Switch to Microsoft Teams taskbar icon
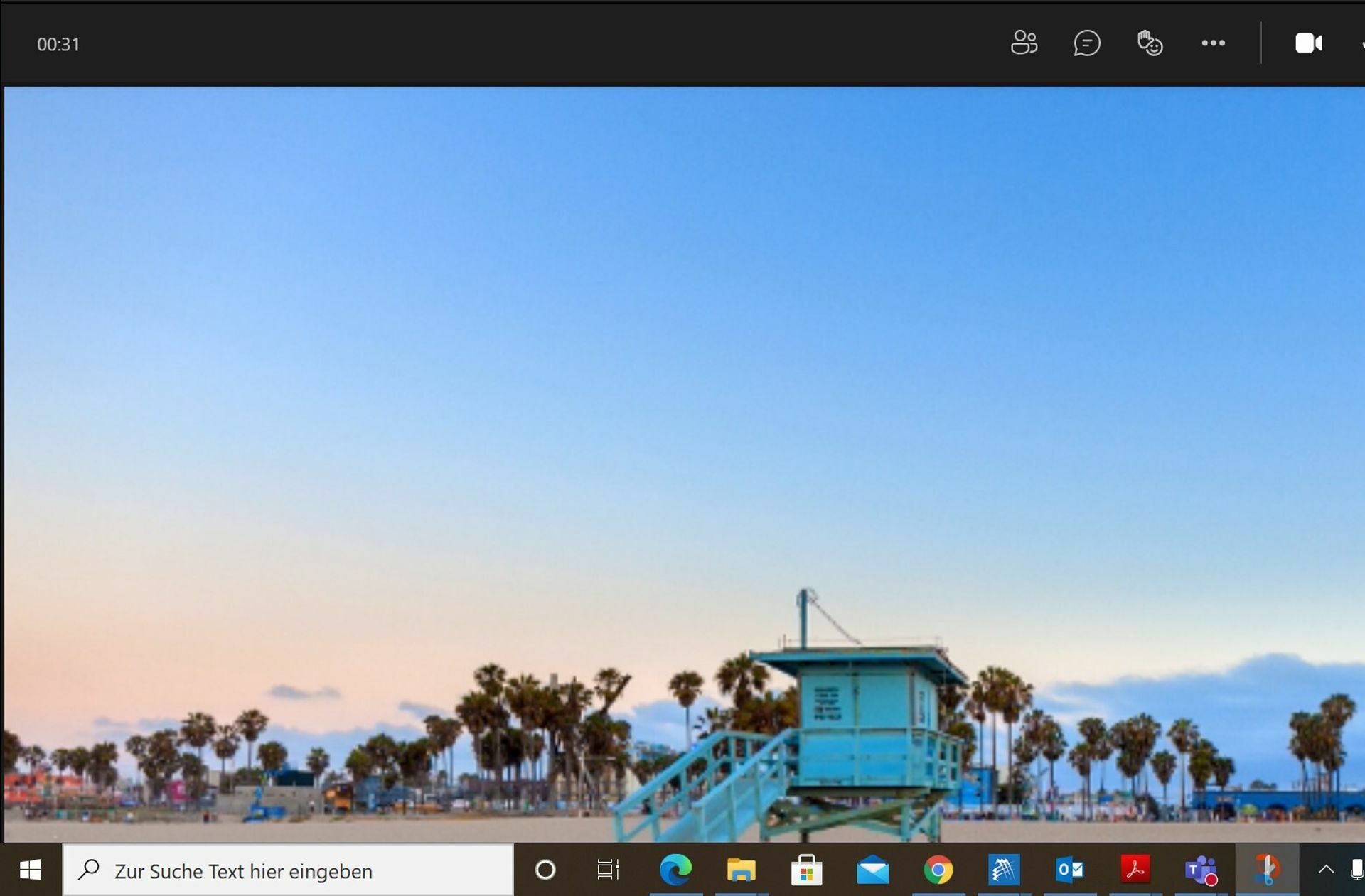This screenshot has width=1365, height=896. click(x=1201, y=870)
